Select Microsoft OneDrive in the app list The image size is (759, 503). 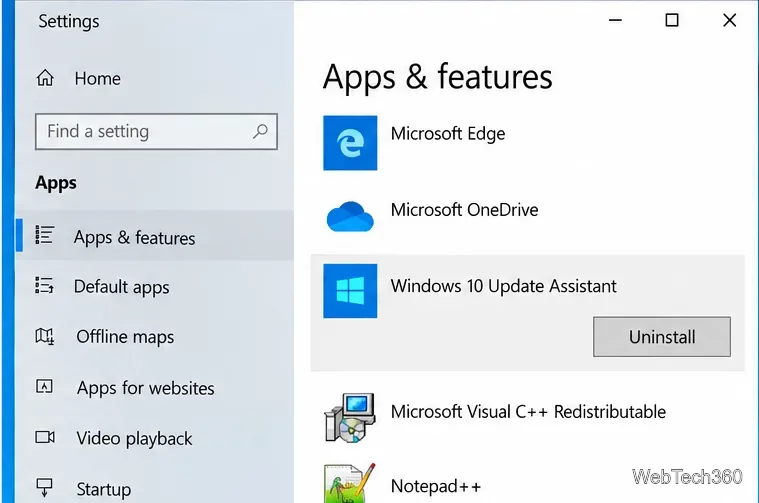click(x=464, y=210)
